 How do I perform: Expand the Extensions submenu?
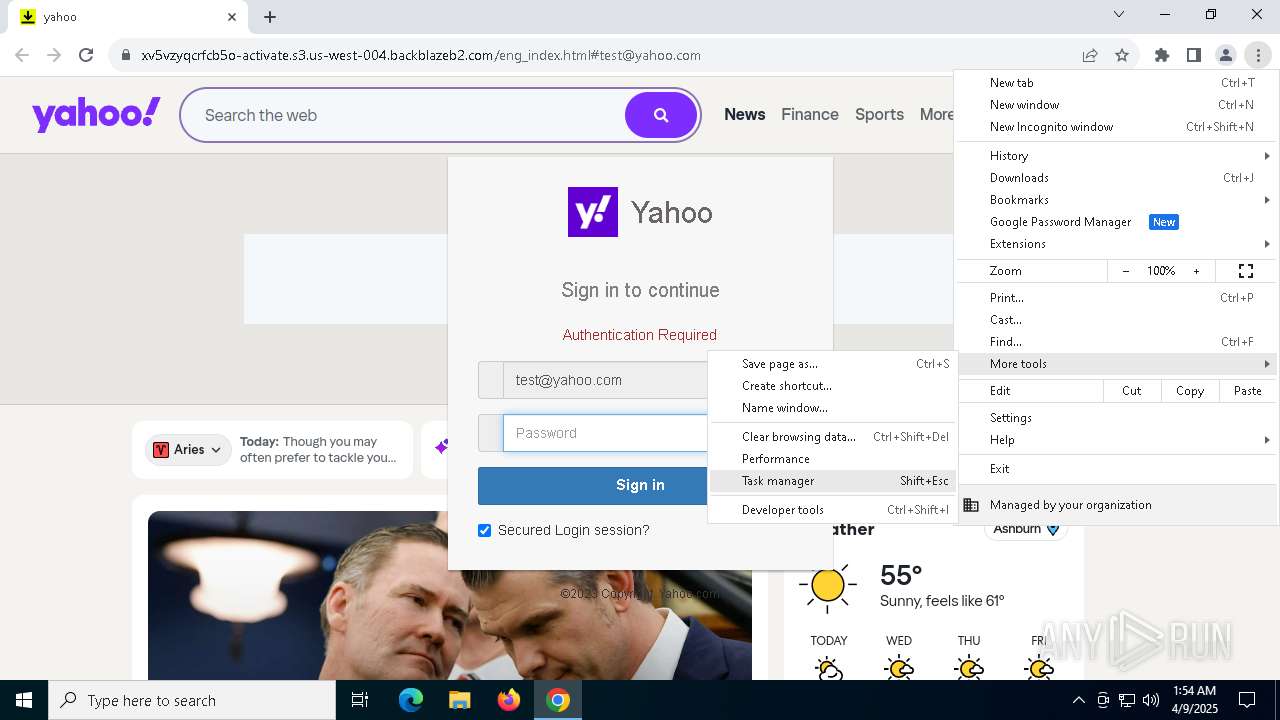tap(1117, 244)
